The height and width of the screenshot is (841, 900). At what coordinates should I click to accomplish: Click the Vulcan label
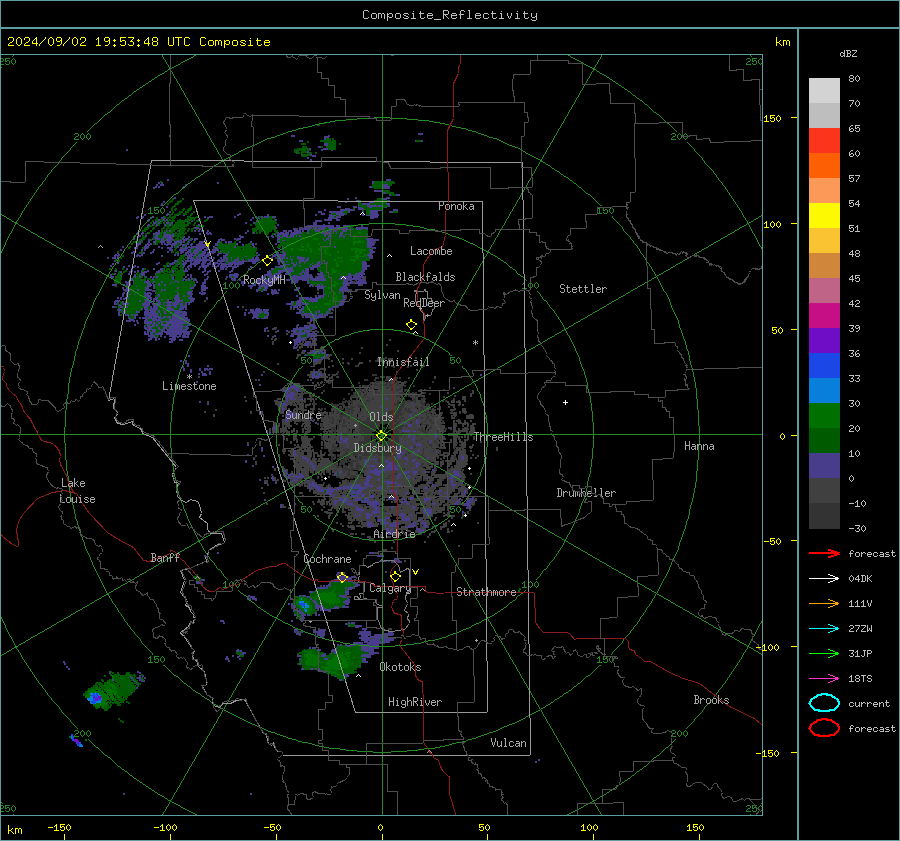(x=508, y=743)
